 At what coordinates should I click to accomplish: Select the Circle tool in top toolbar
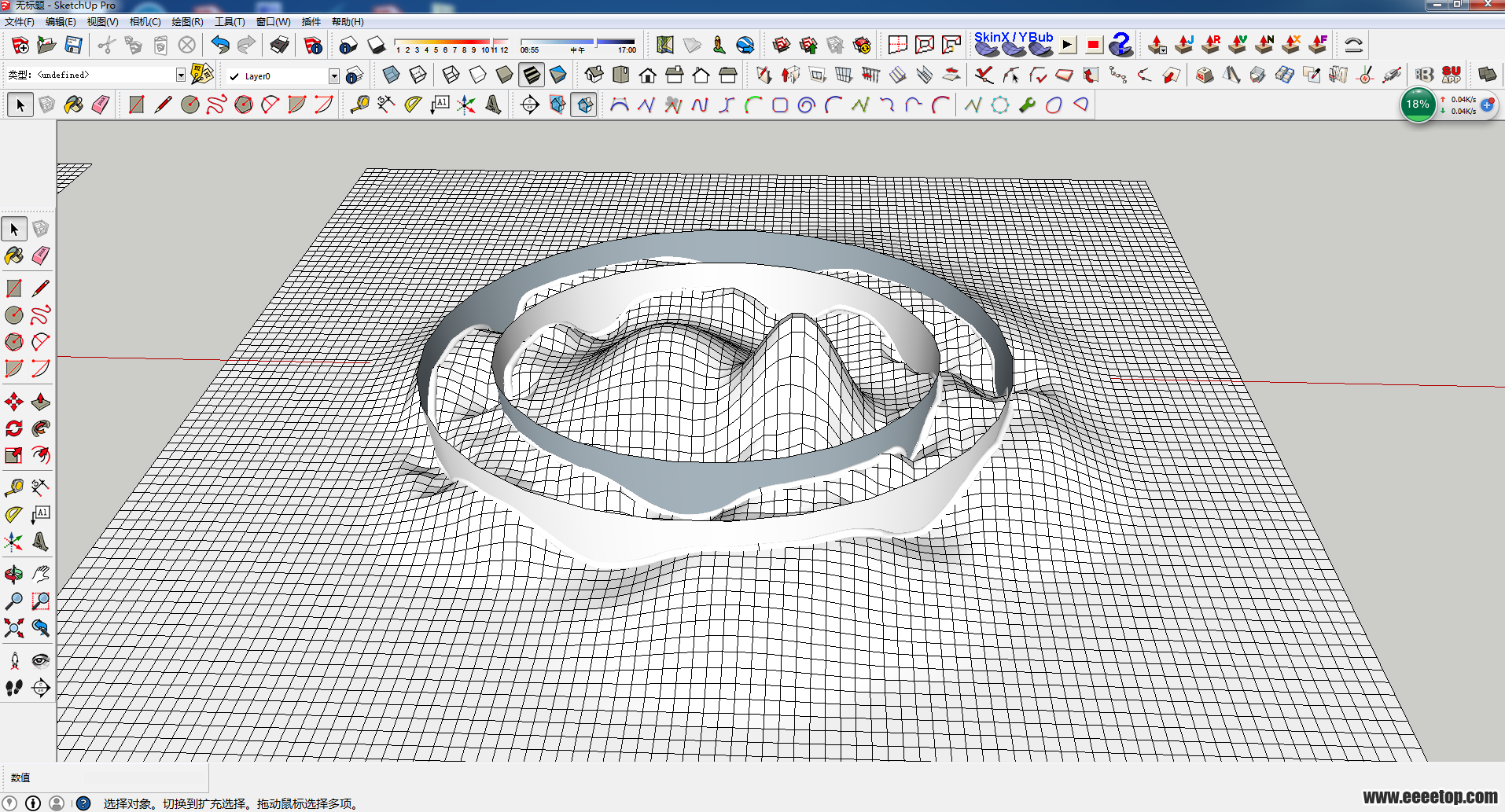(190, 105)
